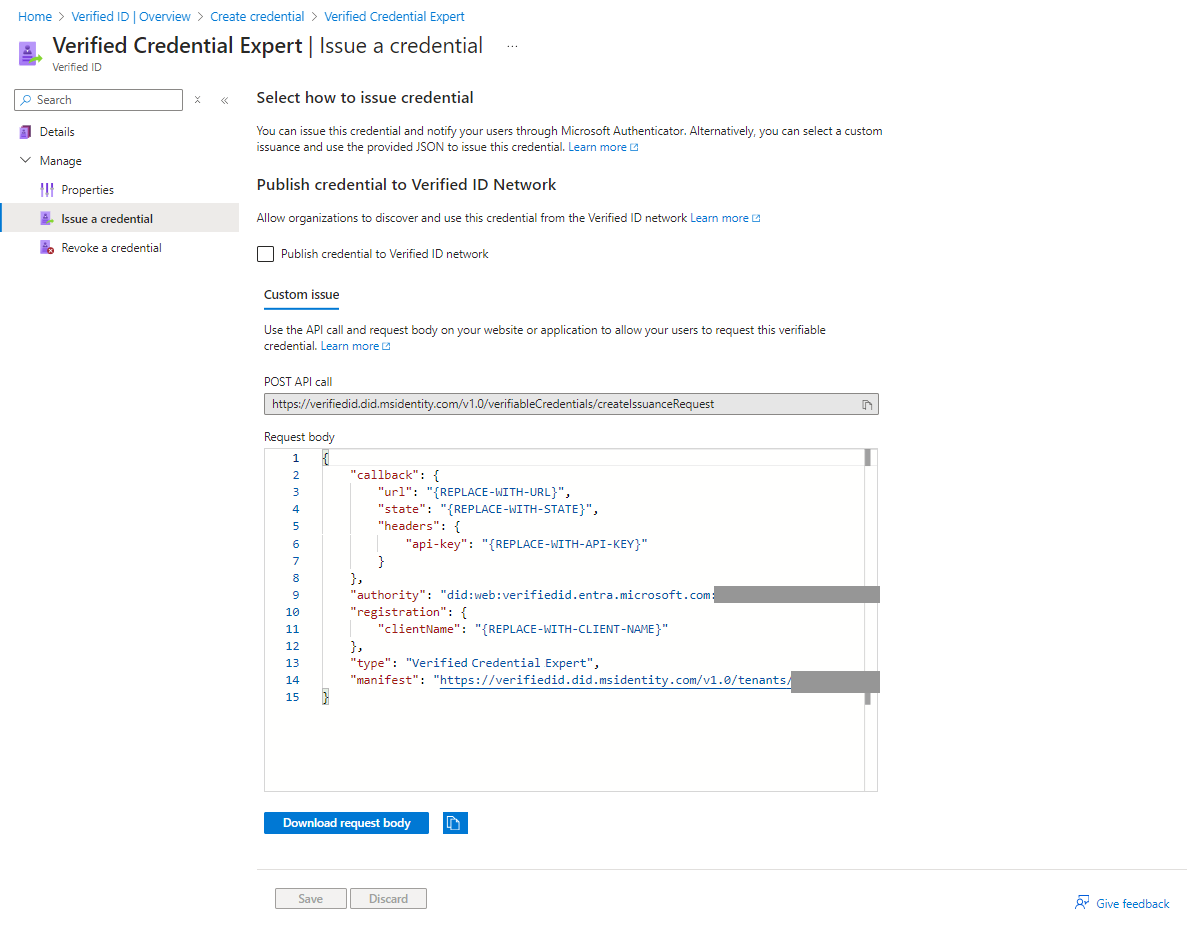
Task: Click the "headers" key in JSON
Action: click(408, 526)
